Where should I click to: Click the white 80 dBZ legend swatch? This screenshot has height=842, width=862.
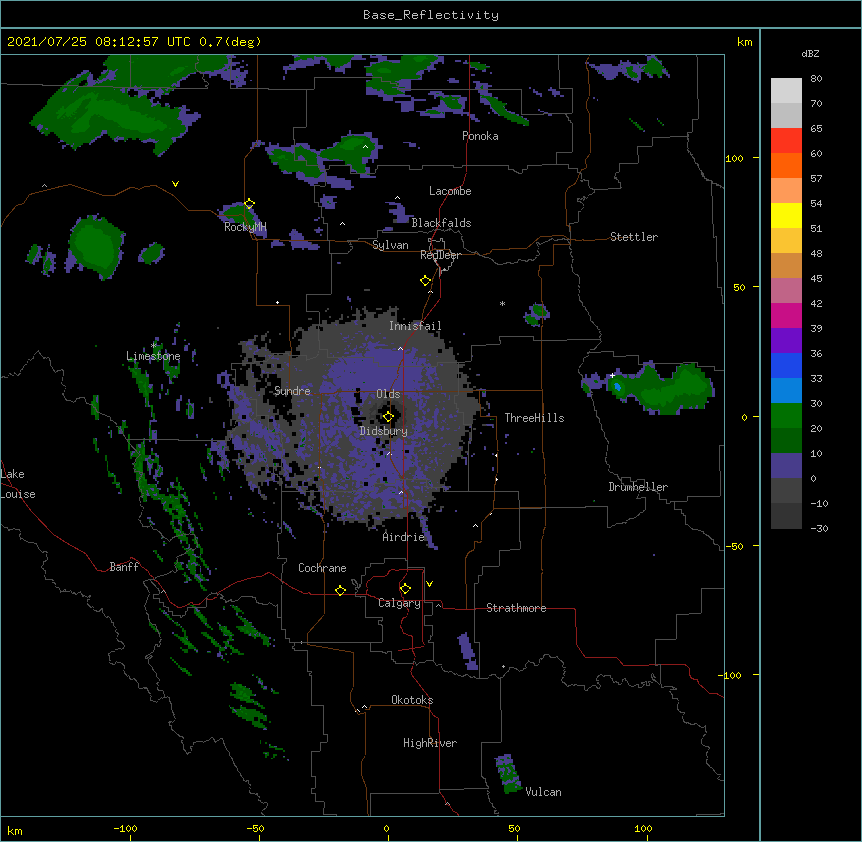786,91
